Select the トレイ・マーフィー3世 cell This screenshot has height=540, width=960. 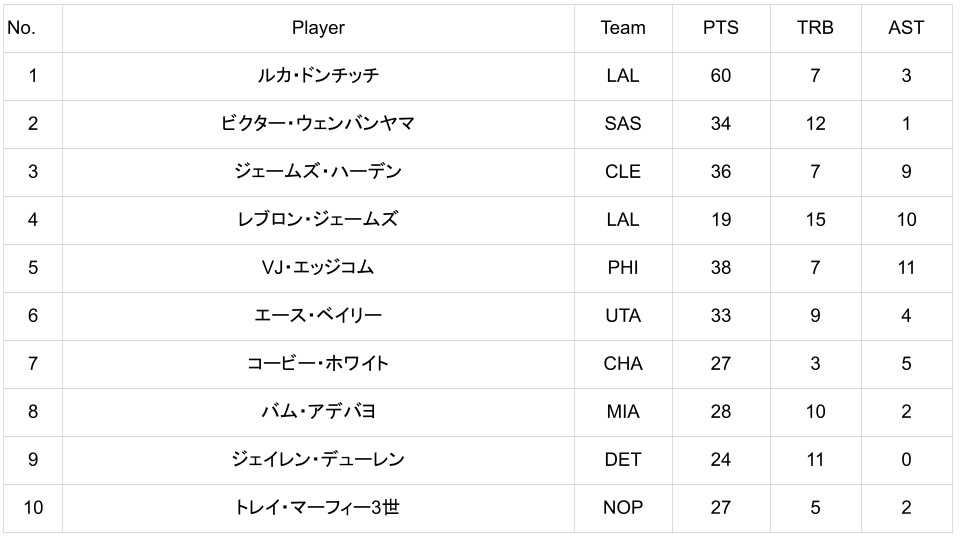[x=318, y=508]
